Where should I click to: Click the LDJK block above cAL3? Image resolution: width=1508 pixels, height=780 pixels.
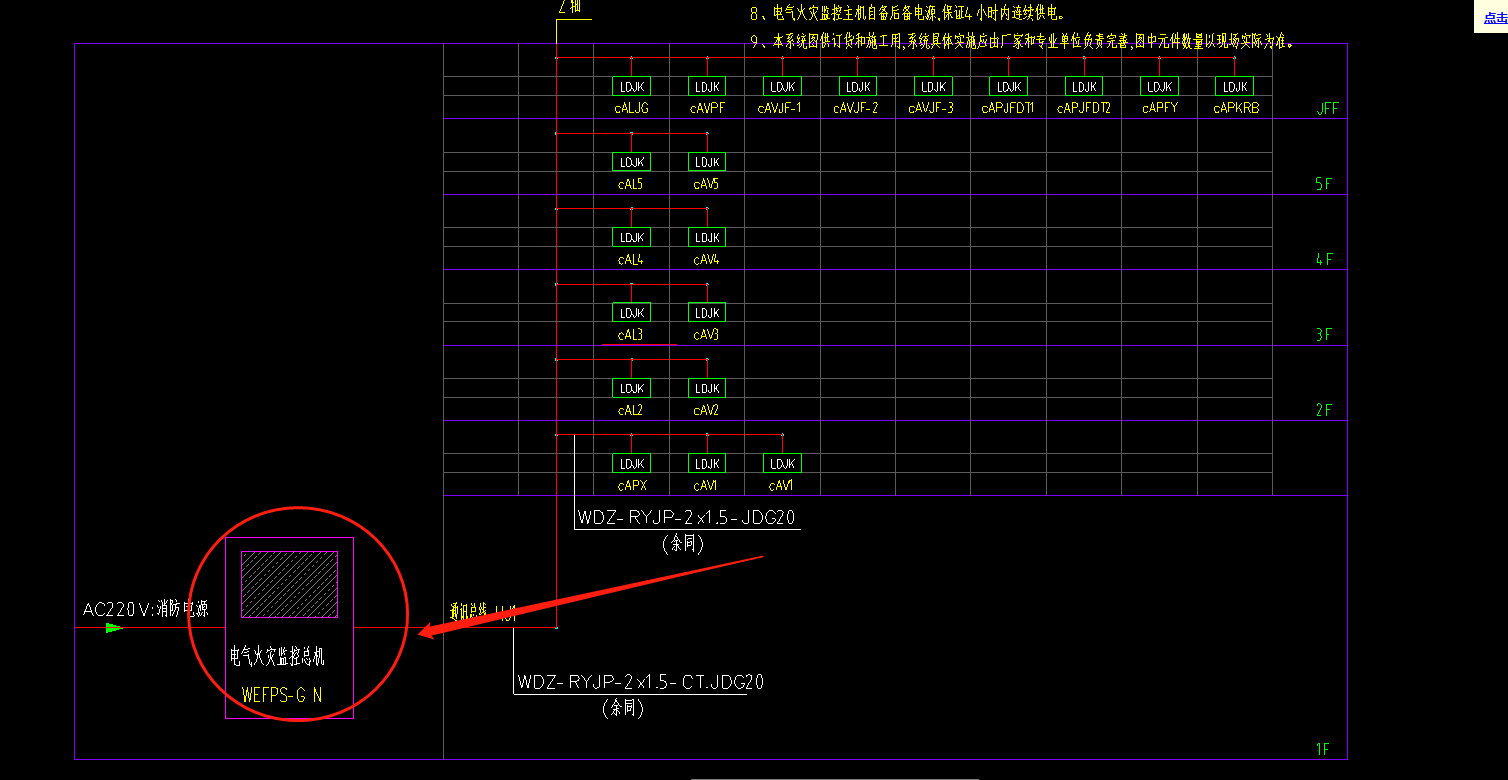[632, 313]
